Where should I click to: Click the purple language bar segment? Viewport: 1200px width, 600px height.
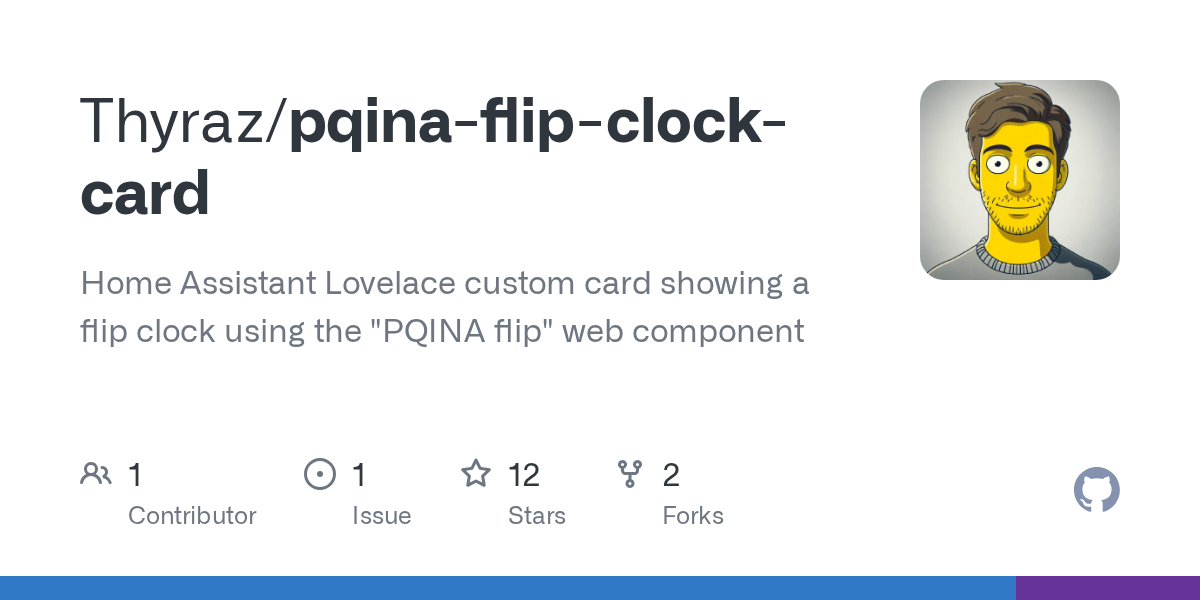click(x=1107, y=588)
